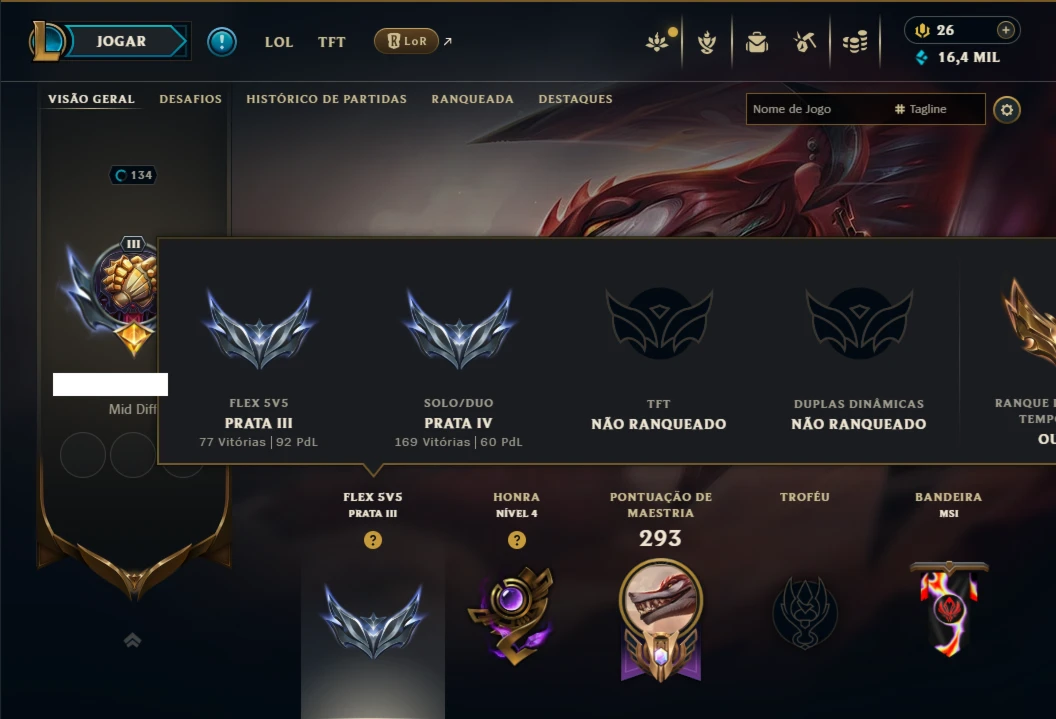Click the Flex 5v5 question mark help icon
Viewport: 1056px width, 719px height.
point(373,540)
